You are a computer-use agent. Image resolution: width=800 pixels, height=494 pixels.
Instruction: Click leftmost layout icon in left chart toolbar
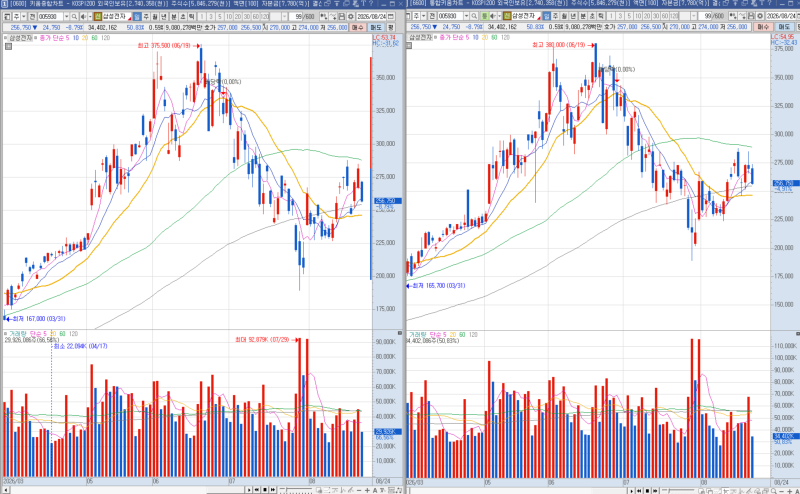point(7,16)
